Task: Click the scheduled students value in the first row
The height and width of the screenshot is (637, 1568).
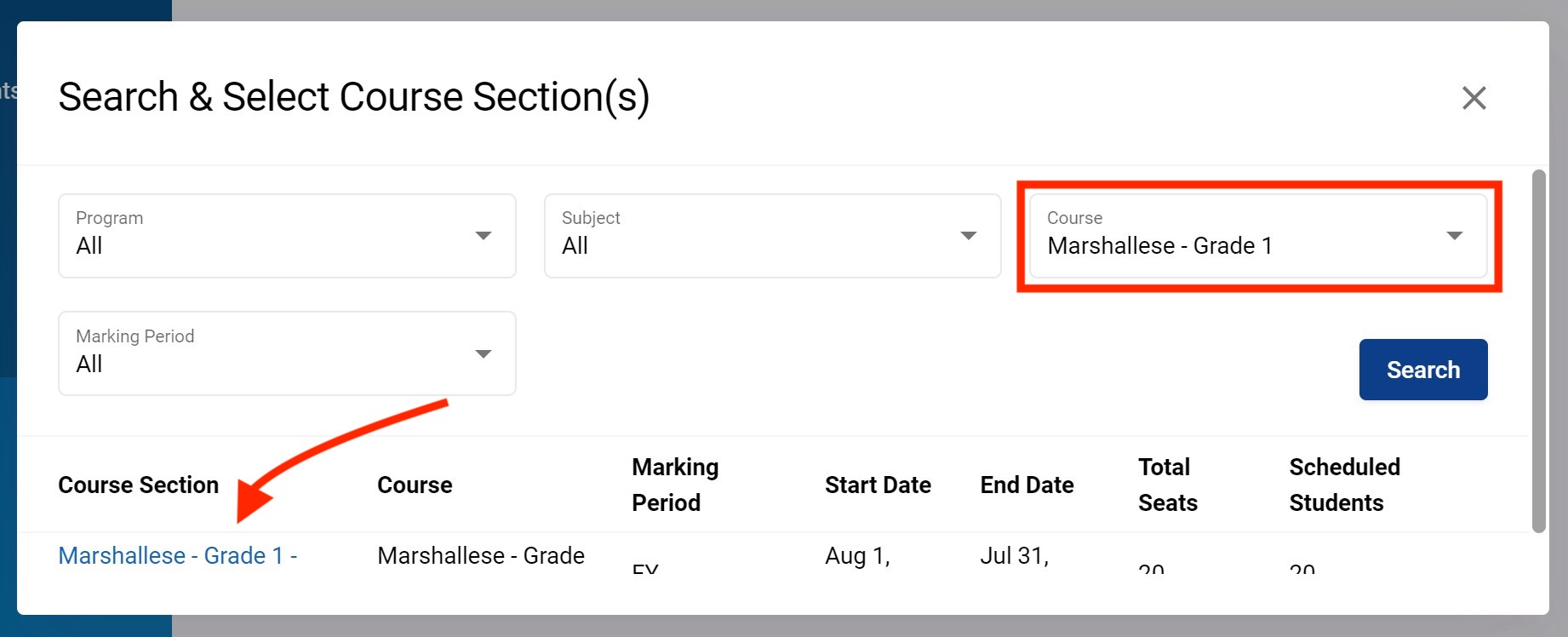Action: pyautogui.click(x=1302, y=567)
